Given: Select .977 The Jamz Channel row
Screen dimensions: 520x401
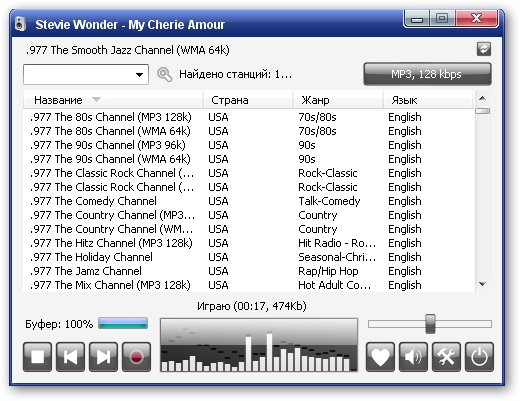Looking at the screenshot, I should pos(249,271).
